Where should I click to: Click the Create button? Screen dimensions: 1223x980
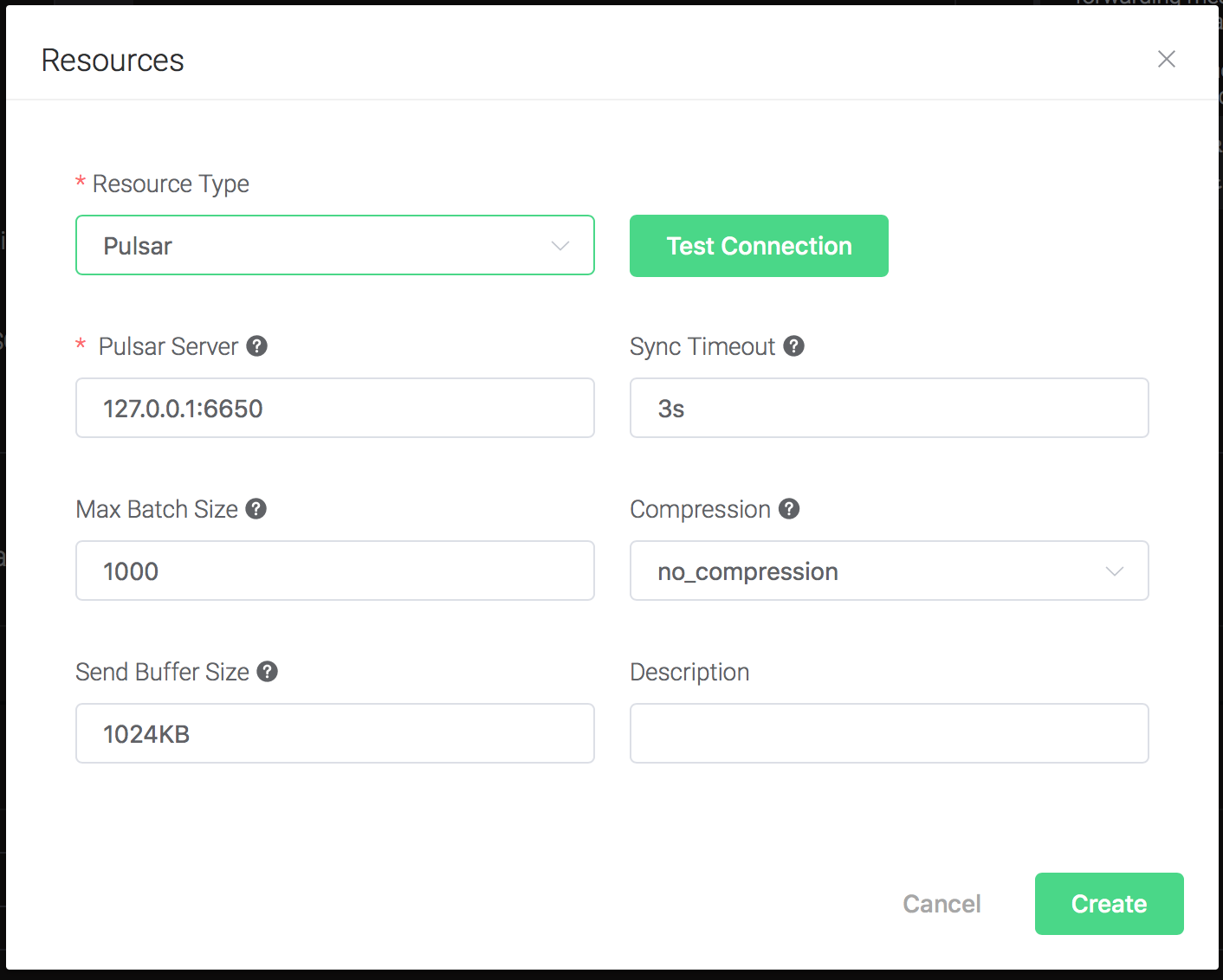tap(1110, 904)
